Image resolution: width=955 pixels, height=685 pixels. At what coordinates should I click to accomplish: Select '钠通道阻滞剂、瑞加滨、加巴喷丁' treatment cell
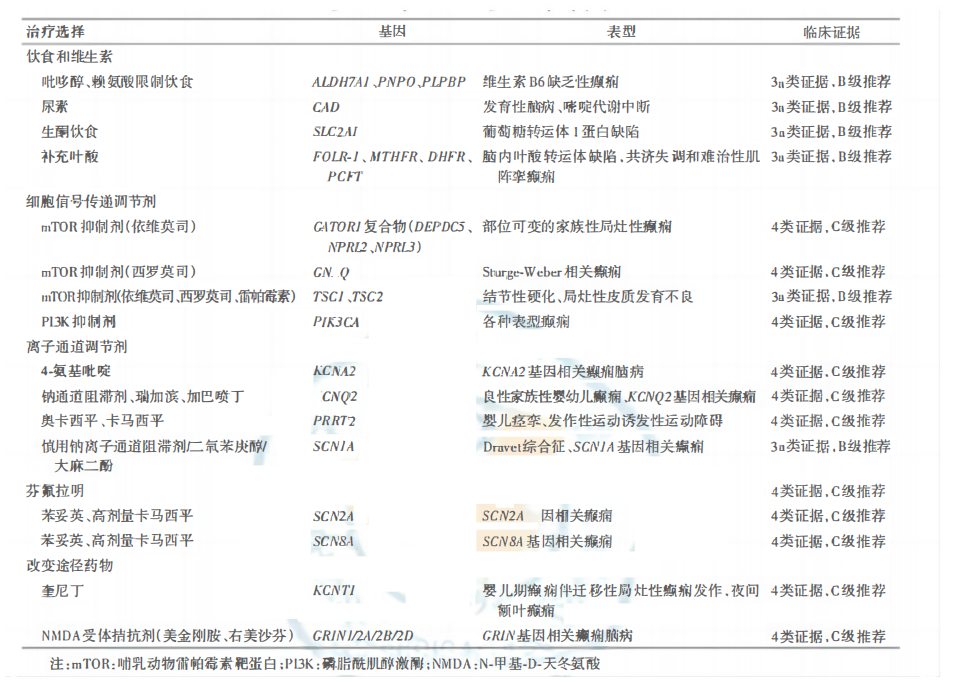coord(143,396)
